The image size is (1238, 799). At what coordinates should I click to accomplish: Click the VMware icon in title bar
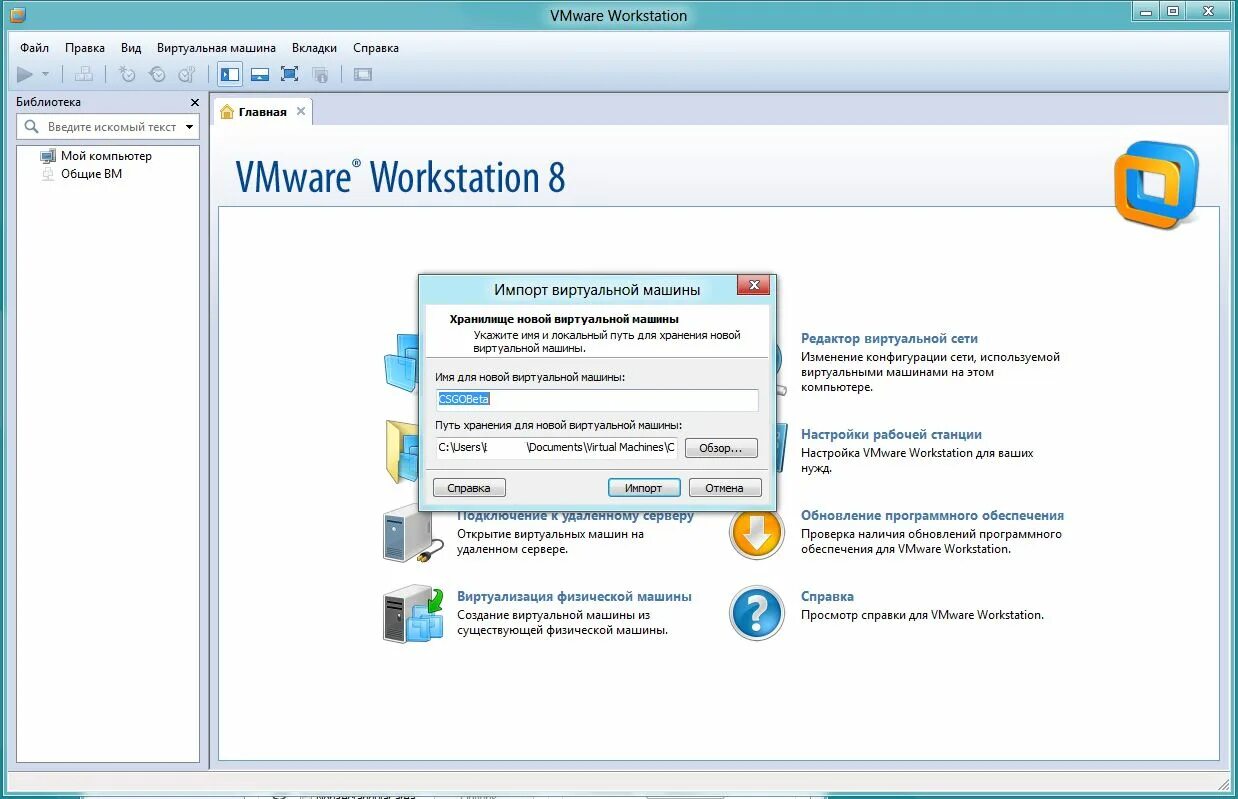coord(17,14)
